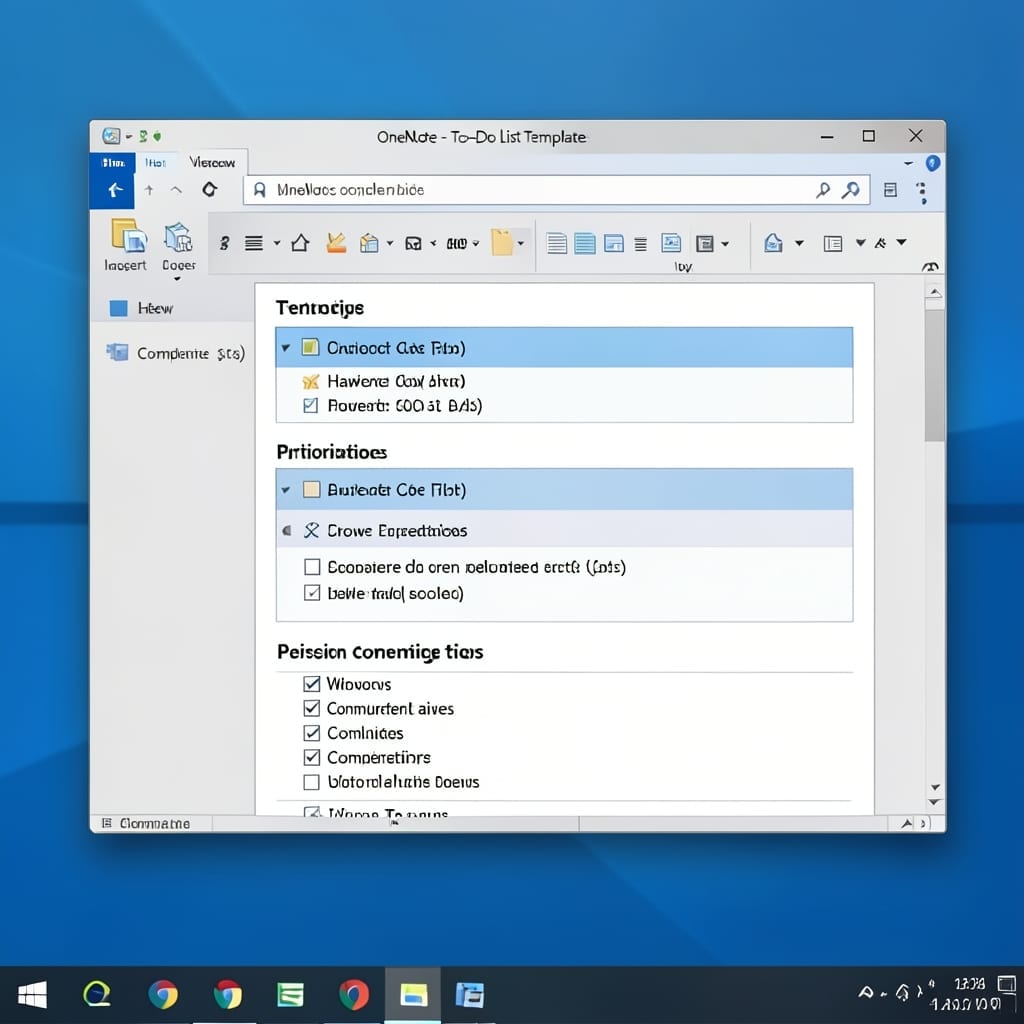Click the paste clipboard icon in ribbon
This screenshot has width=1024, height=1024.
tap(370, 243)
